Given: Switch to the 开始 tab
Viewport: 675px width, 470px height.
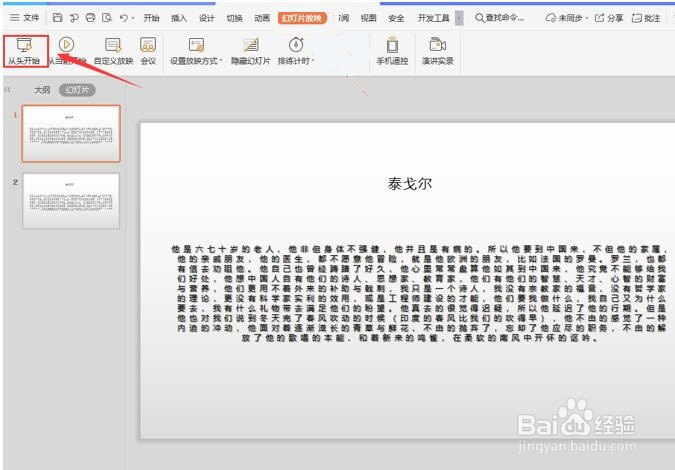Looking at the screenshot, I should (151, 18).
